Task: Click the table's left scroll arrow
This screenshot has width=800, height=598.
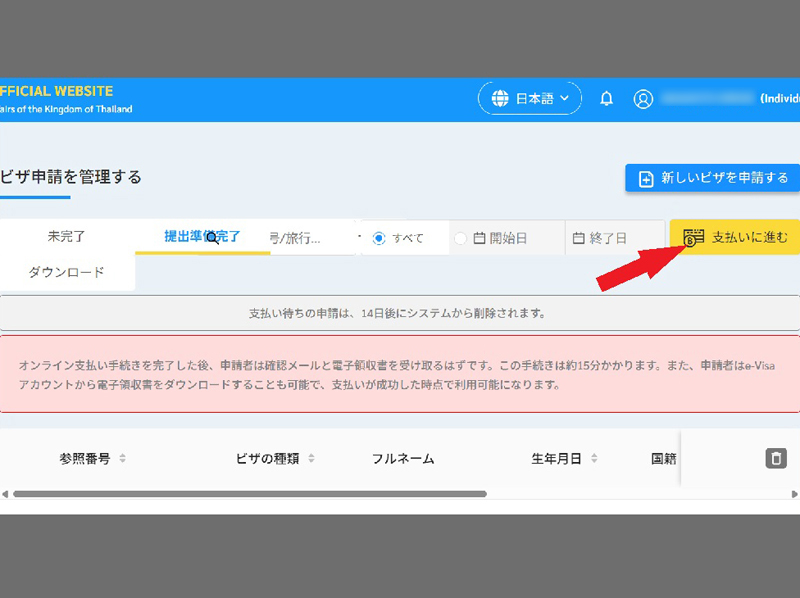Action: coord(5,494)
